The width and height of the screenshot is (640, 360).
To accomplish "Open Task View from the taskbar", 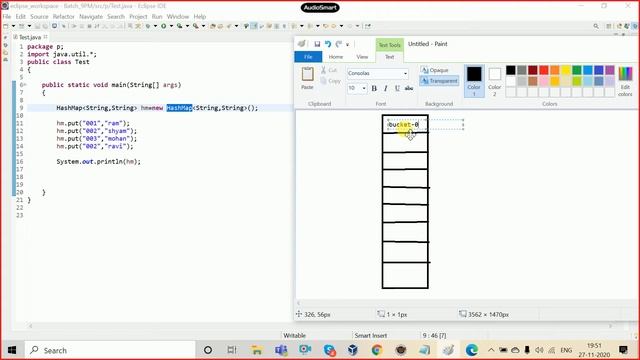I will coord(232,350).
